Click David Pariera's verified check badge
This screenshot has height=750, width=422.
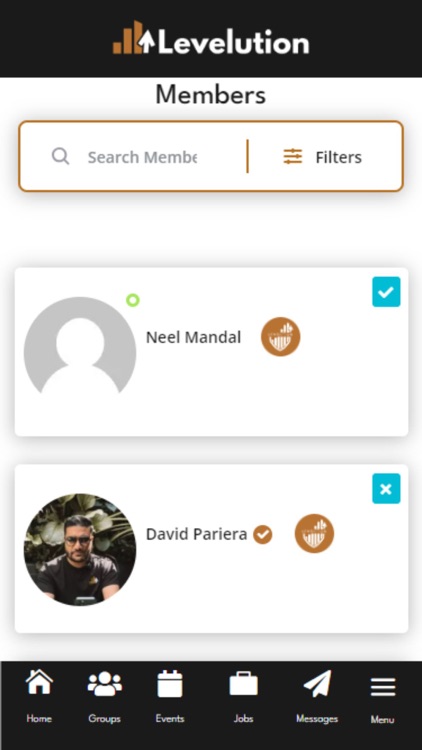coord(263,534)
